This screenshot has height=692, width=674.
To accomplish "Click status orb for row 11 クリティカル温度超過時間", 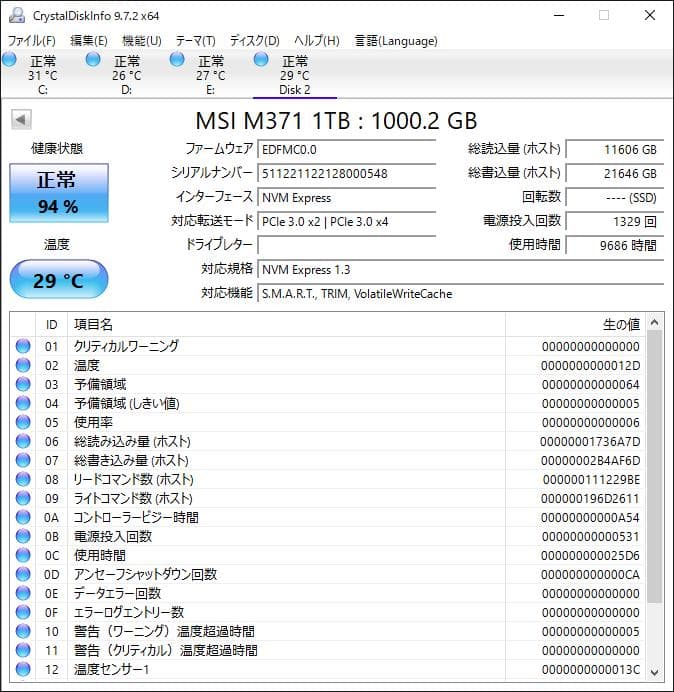I will pyautogui.click(x=23, y=650).
